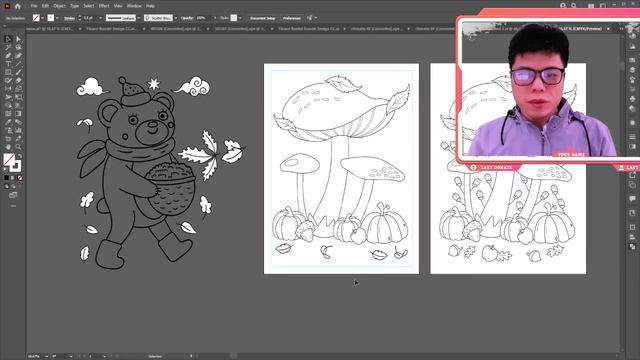640x360 pixels.
Task: Select the Hand tool
Action: click(8, 147)
